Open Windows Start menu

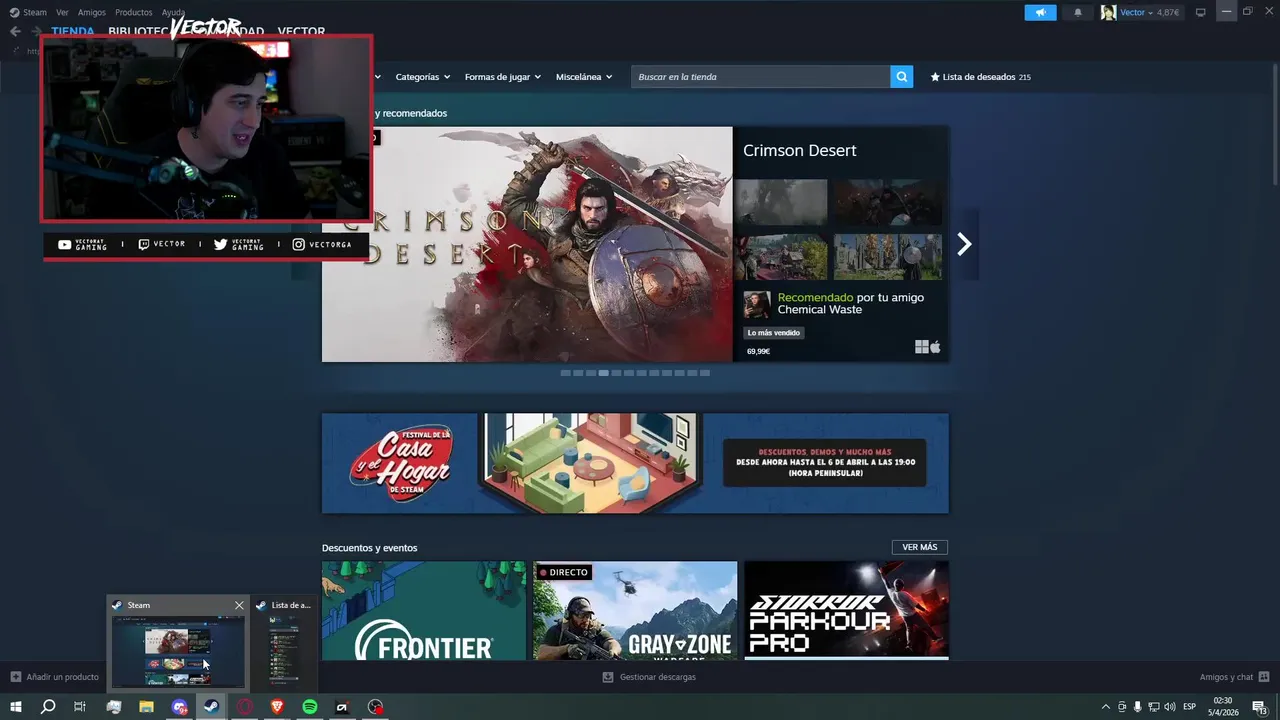pyautogui.click(x=16, y=707)
